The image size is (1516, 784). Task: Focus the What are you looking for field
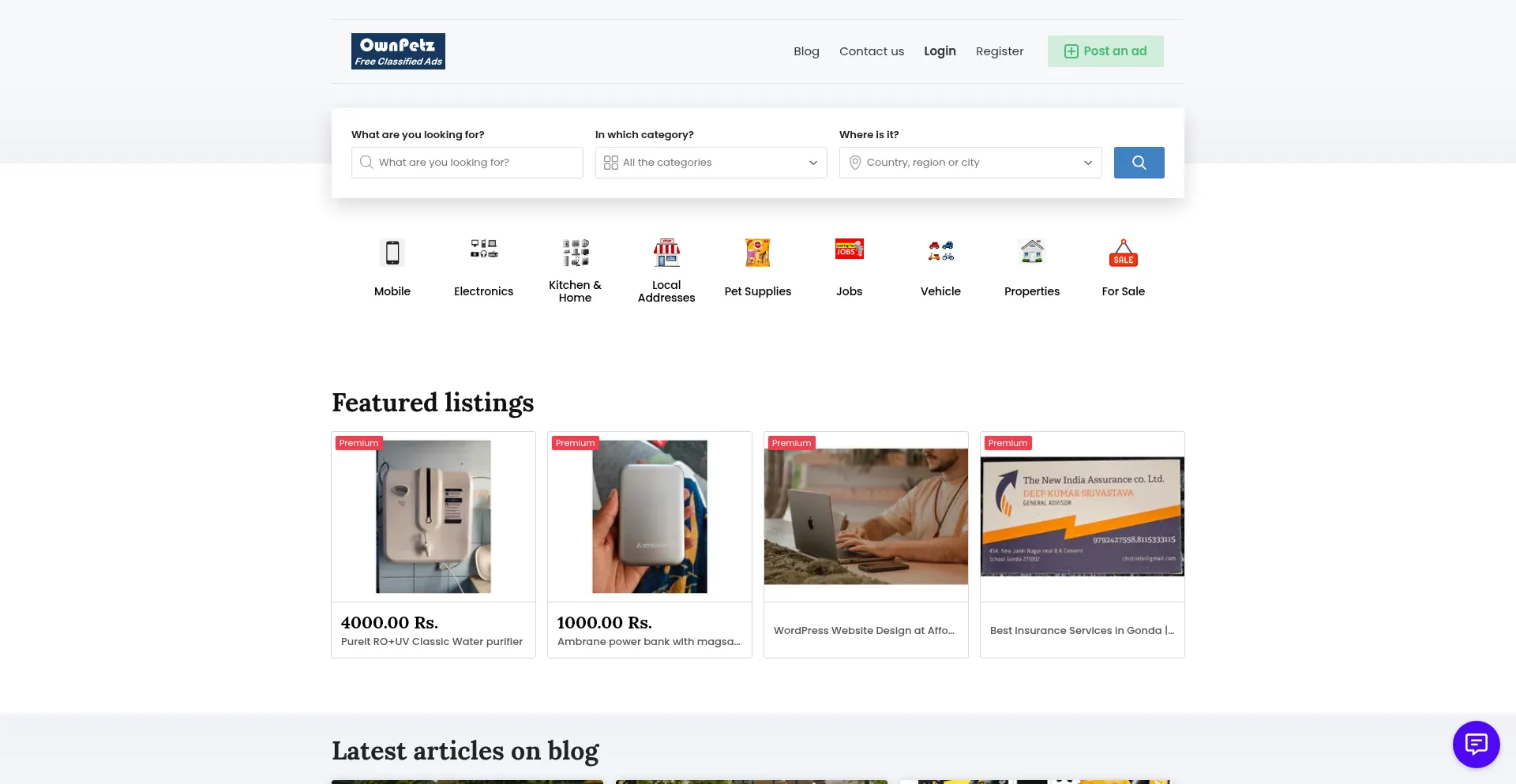[x=467, y=163]
